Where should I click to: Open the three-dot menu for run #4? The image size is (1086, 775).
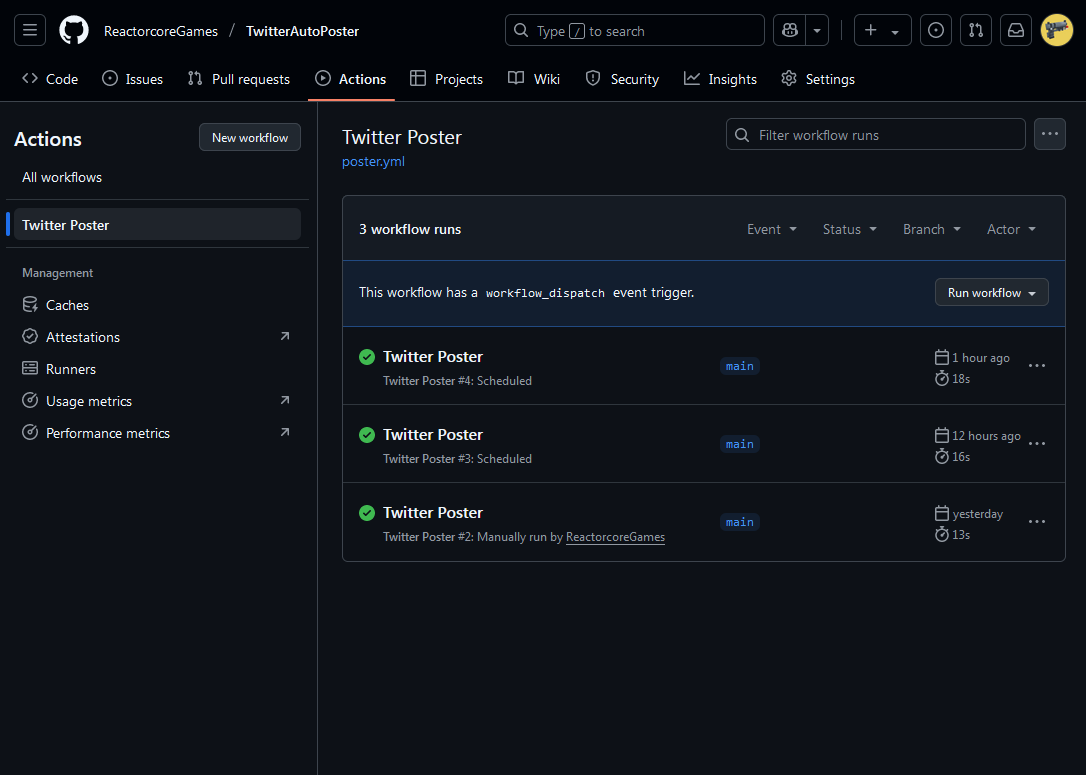[x=1037, y=366]
